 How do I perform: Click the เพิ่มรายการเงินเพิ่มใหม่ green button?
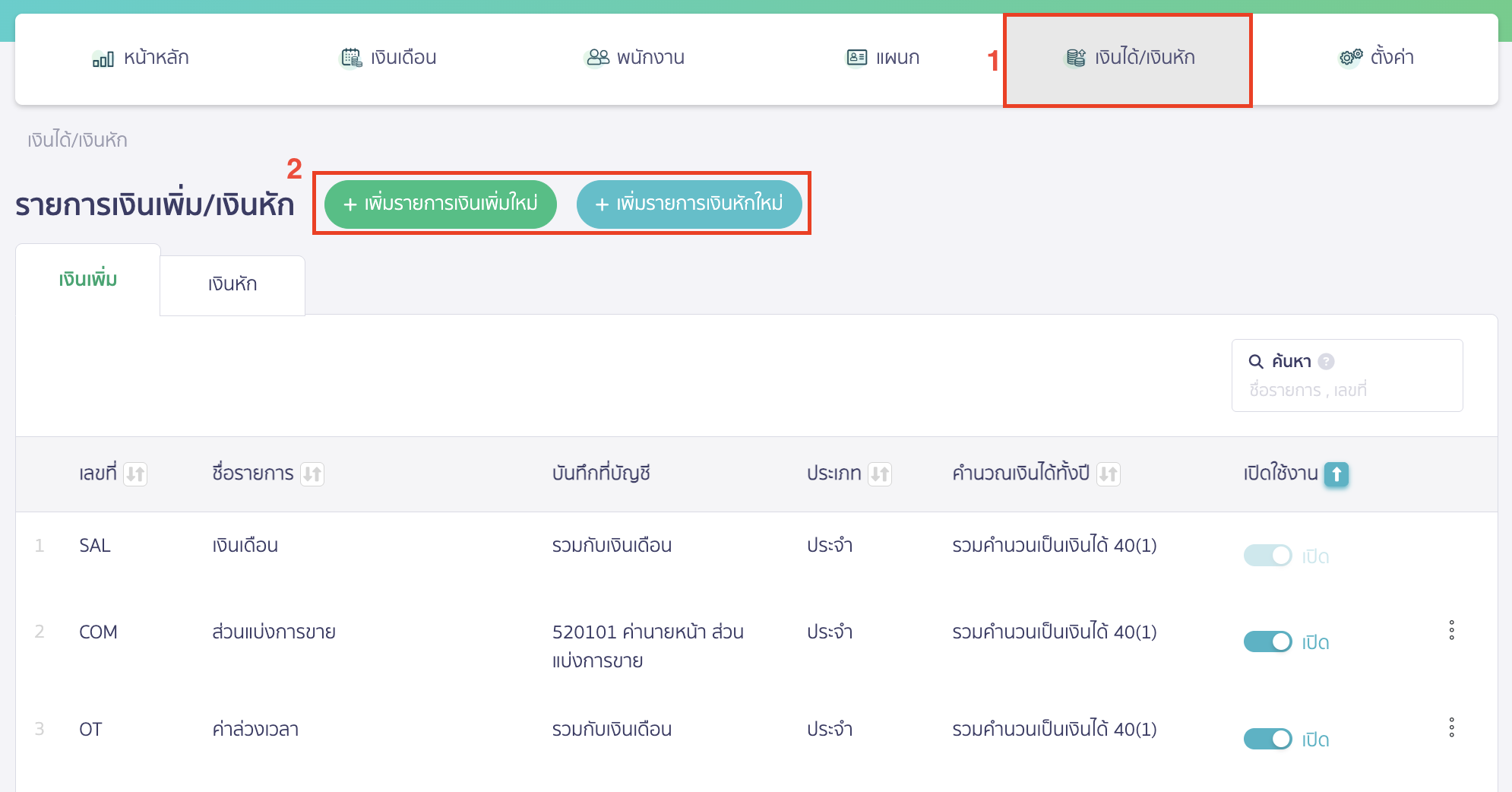coord(439,204)
